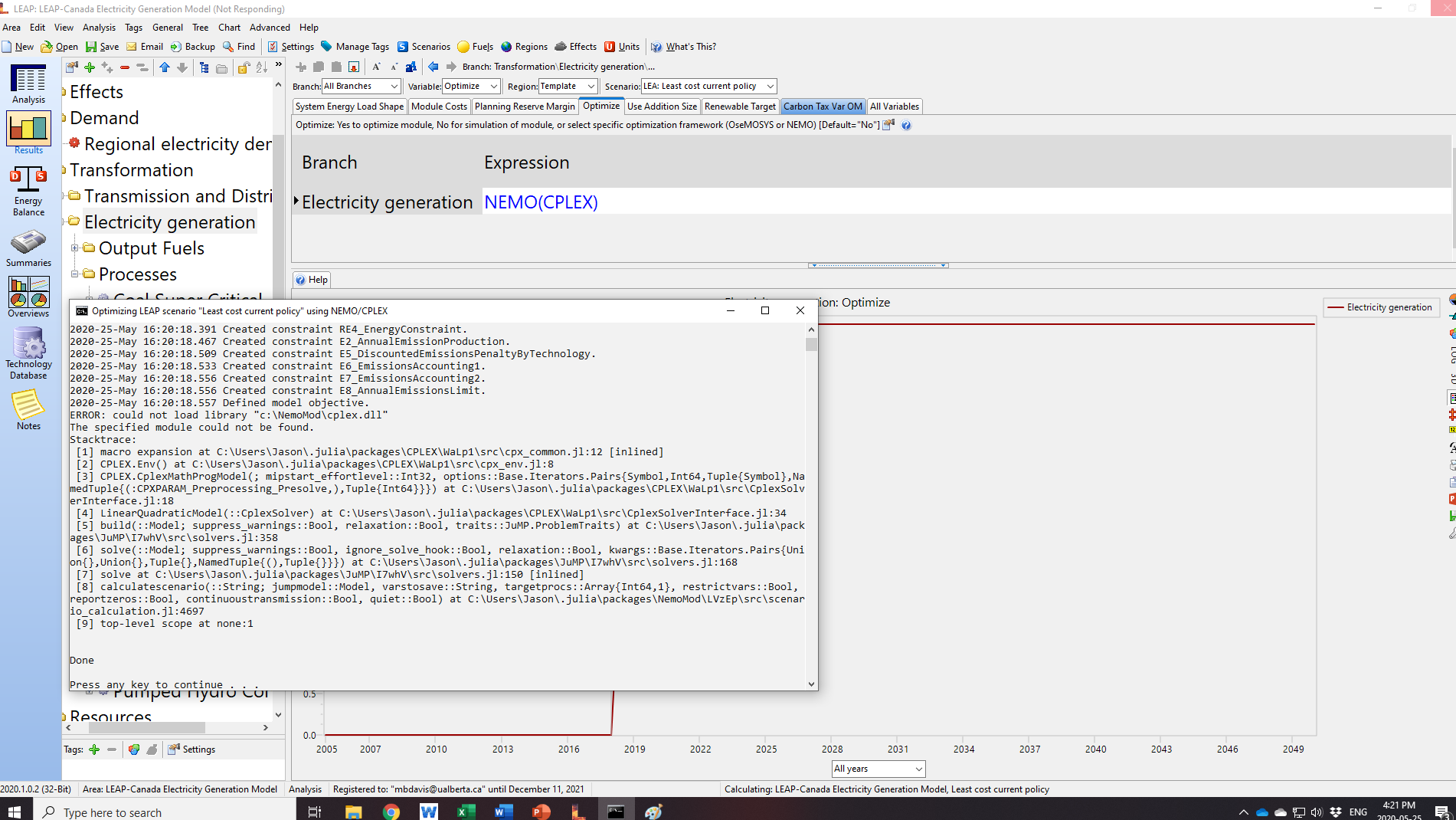Open the Summaries view

(28, 248)
